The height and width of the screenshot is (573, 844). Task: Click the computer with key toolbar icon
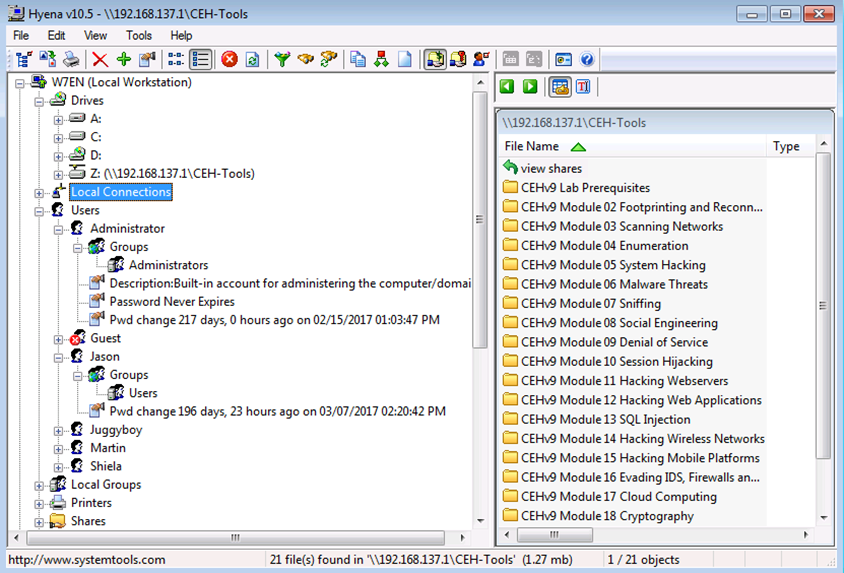click(458, 59)
